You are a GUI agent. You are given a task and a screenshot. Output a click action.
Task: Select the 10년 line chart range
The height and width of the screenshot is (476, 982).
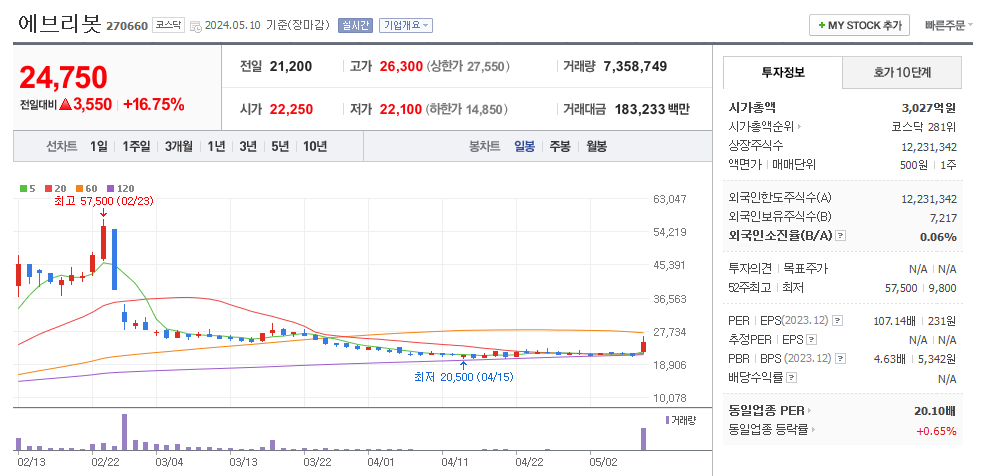pos(315,147)
